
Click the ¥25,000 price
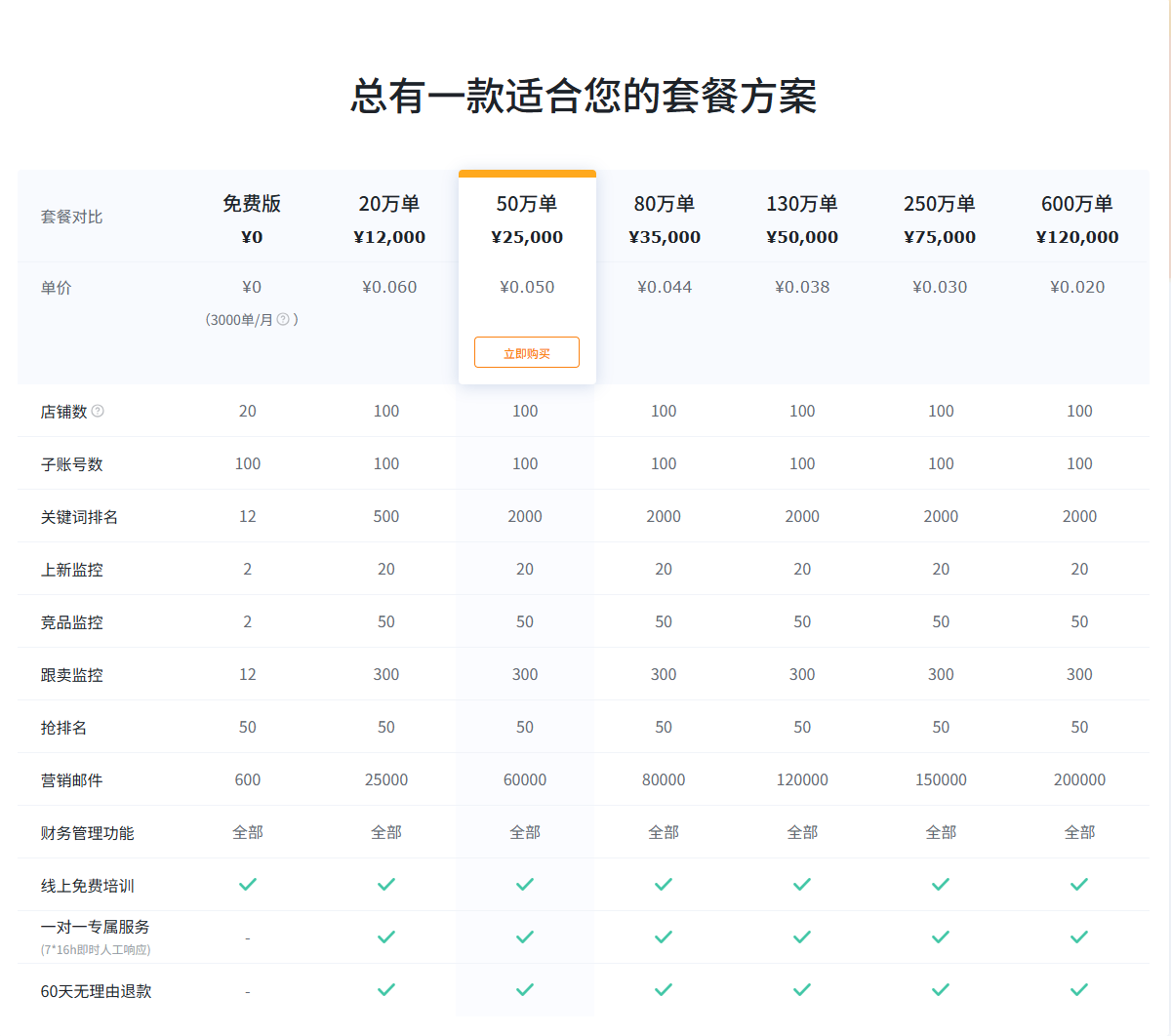[x=527, y=237]
